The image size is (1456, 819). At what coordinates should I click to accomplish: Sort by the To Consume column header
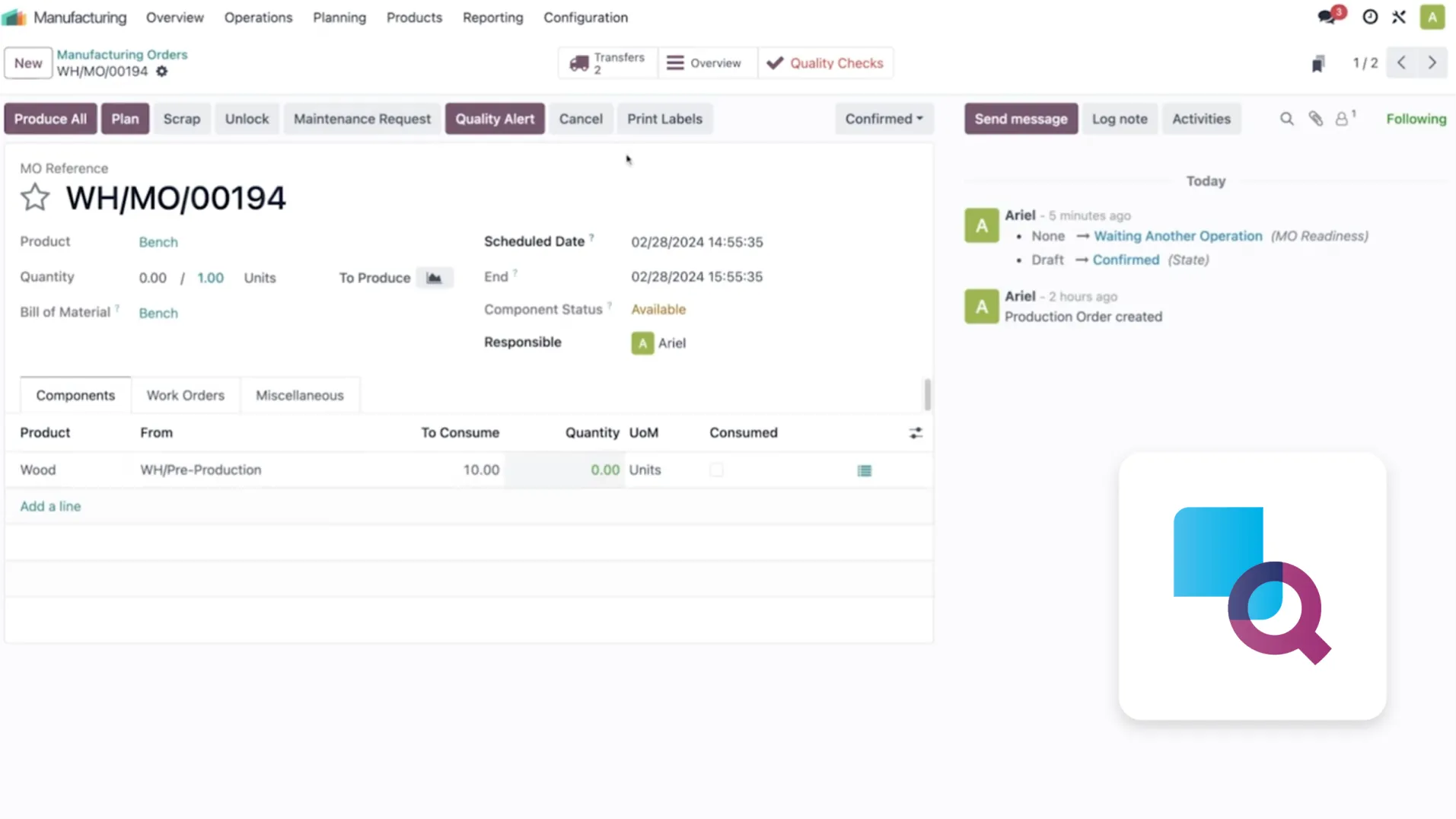[460, 433]
